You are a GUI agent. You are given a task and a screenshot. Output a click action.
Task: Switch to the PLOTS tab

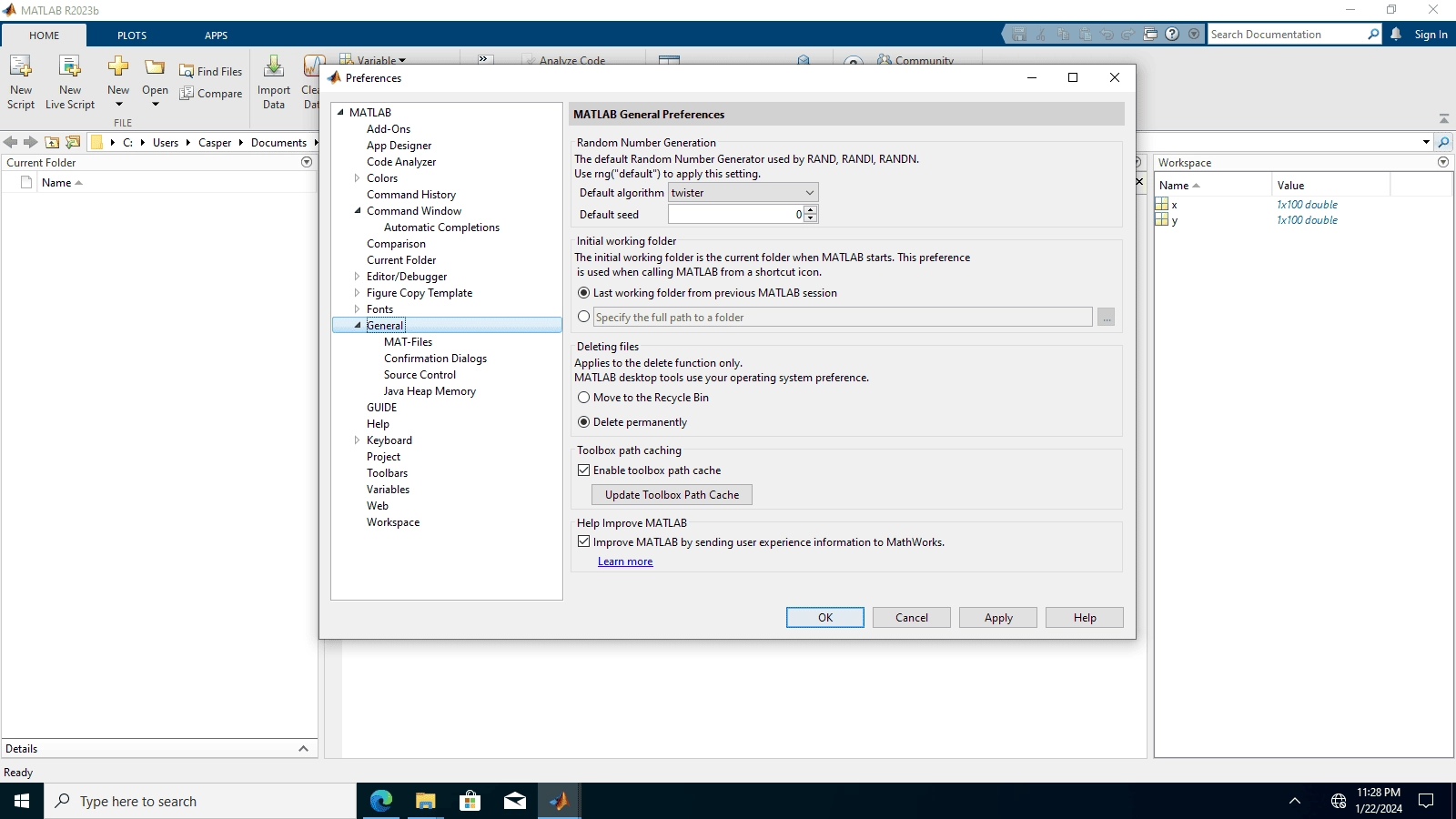(x=132, y=35)
